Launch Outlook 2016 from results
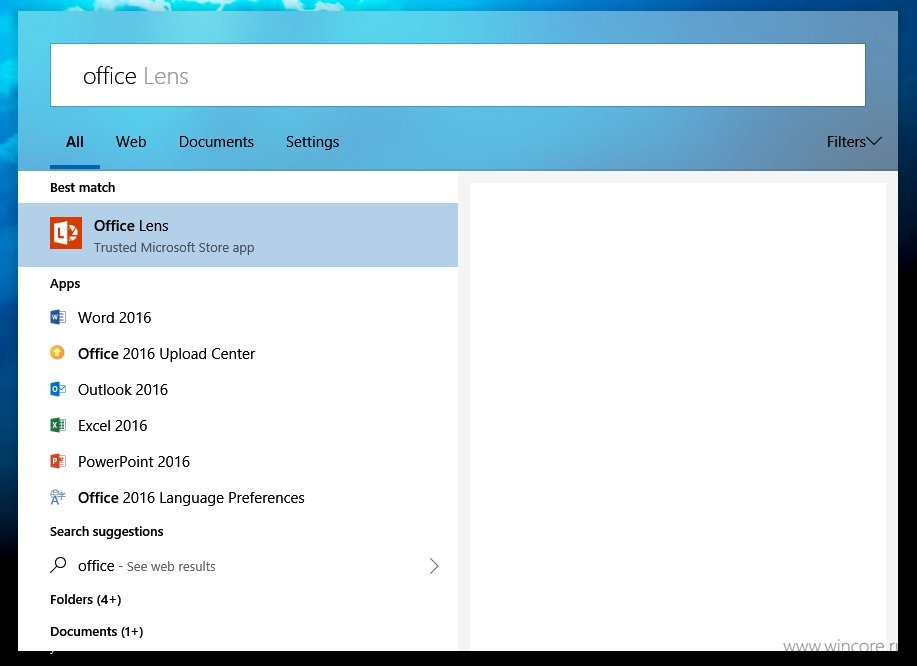The width and height of the screenshot is (917, 666). (x=238, y=389)
